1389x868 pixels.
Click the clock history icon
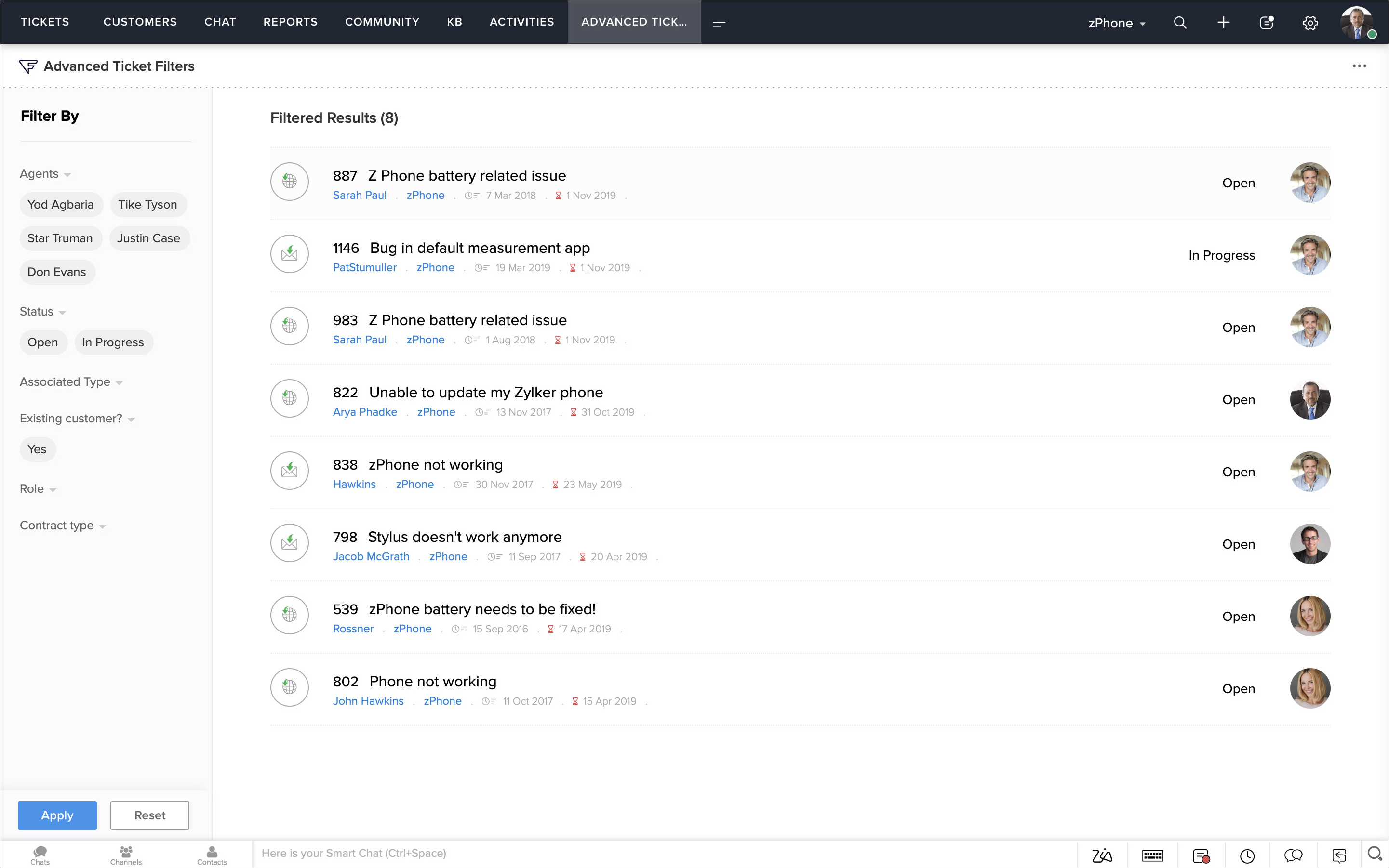[1246, 855]
